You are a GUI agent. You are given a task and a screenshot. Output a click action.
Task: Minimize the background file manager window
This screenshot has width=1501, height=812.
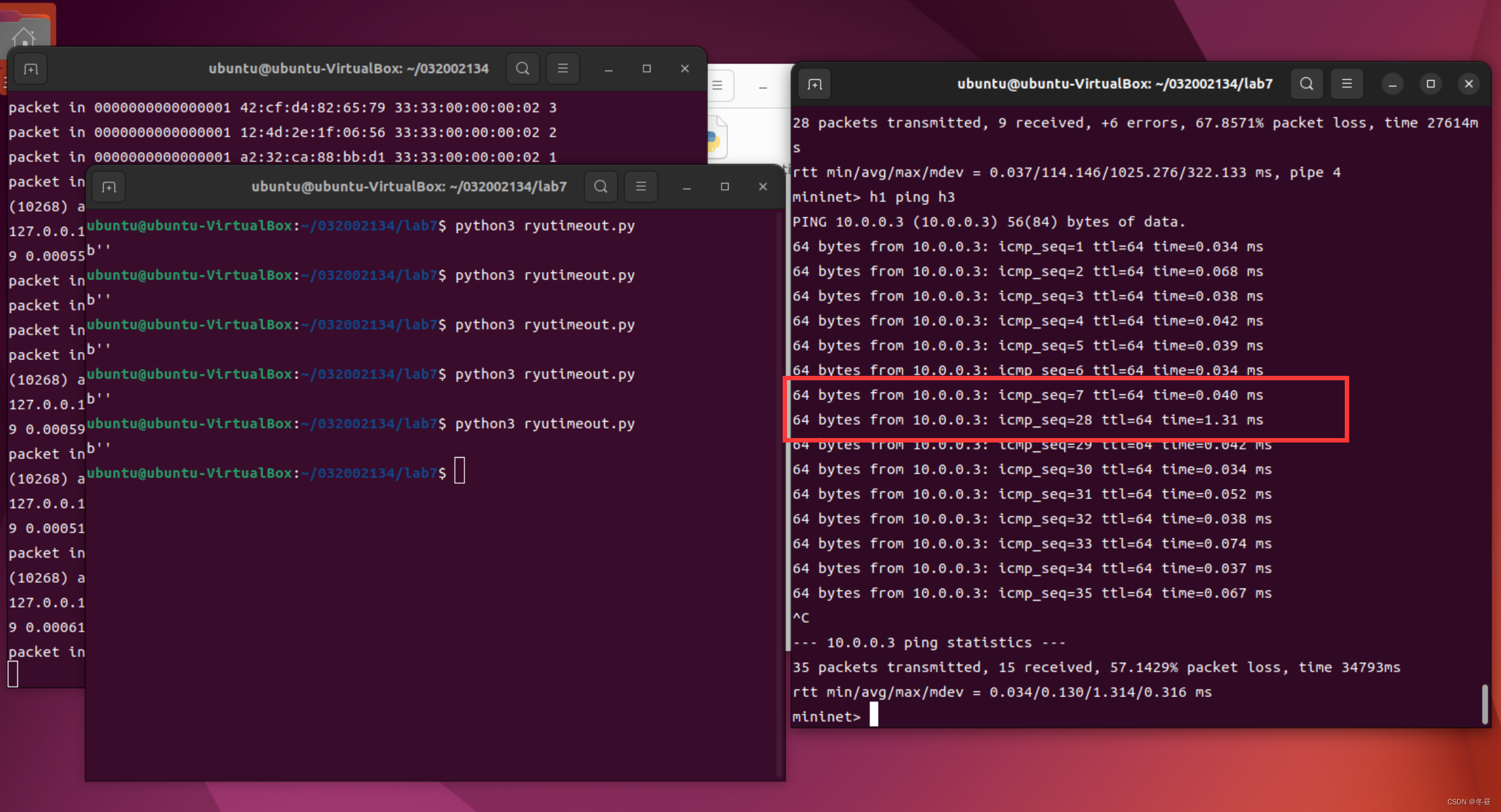pyautogui.click(x=763, y=87)
